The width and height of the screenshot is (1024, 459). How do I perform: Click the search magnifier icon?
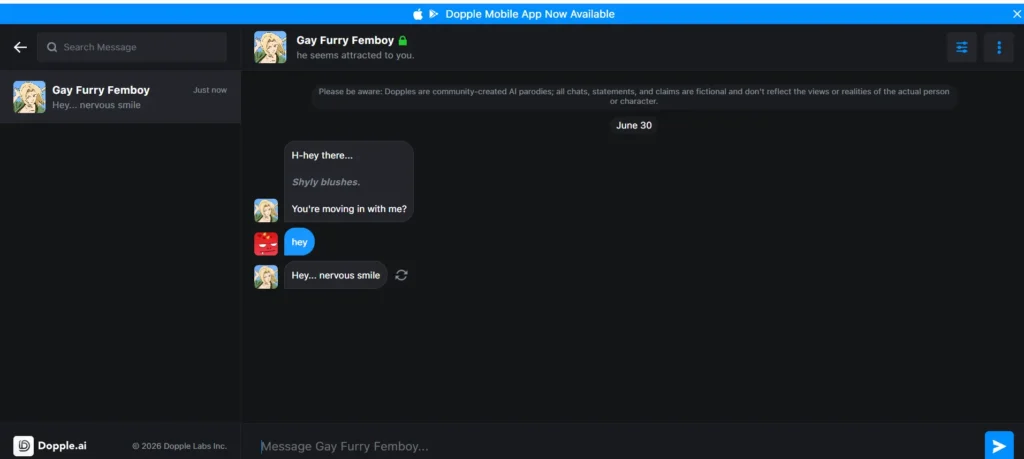52,47
